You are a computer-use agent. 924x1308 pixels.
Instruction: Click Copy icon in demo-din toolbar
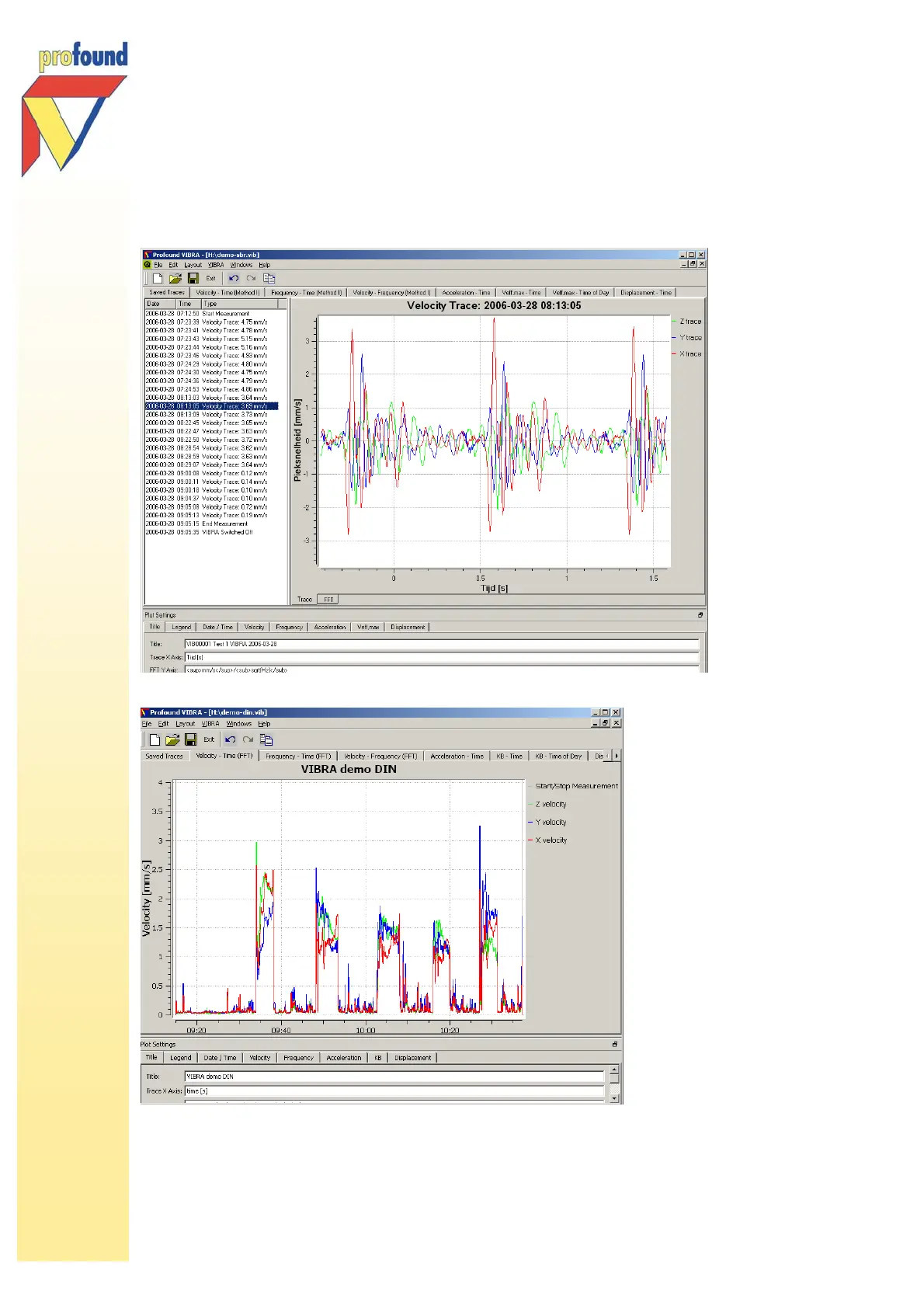tap(266, 739)
